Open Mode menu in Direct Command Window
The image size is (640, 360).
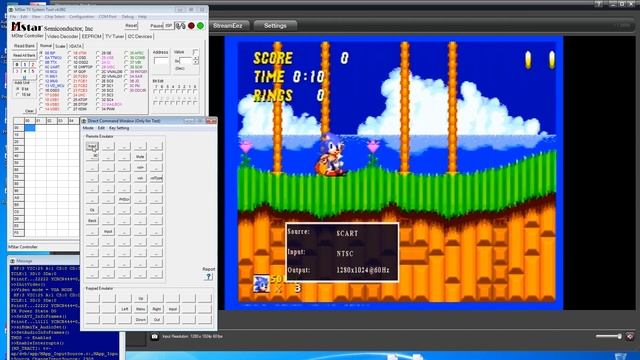88,128
